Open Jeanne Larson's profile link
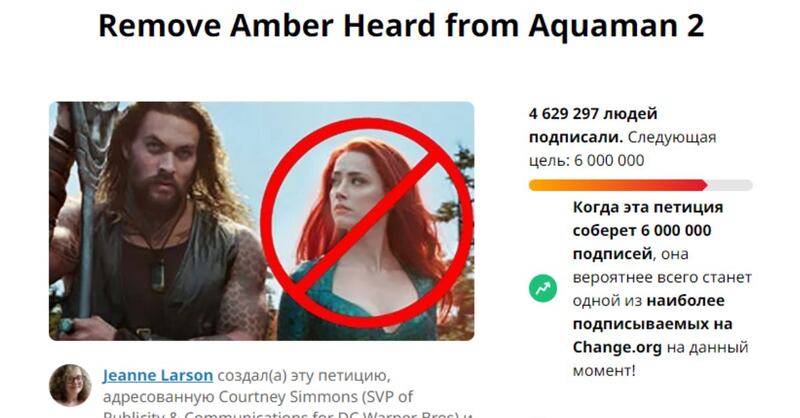 [x=158, y=376]
